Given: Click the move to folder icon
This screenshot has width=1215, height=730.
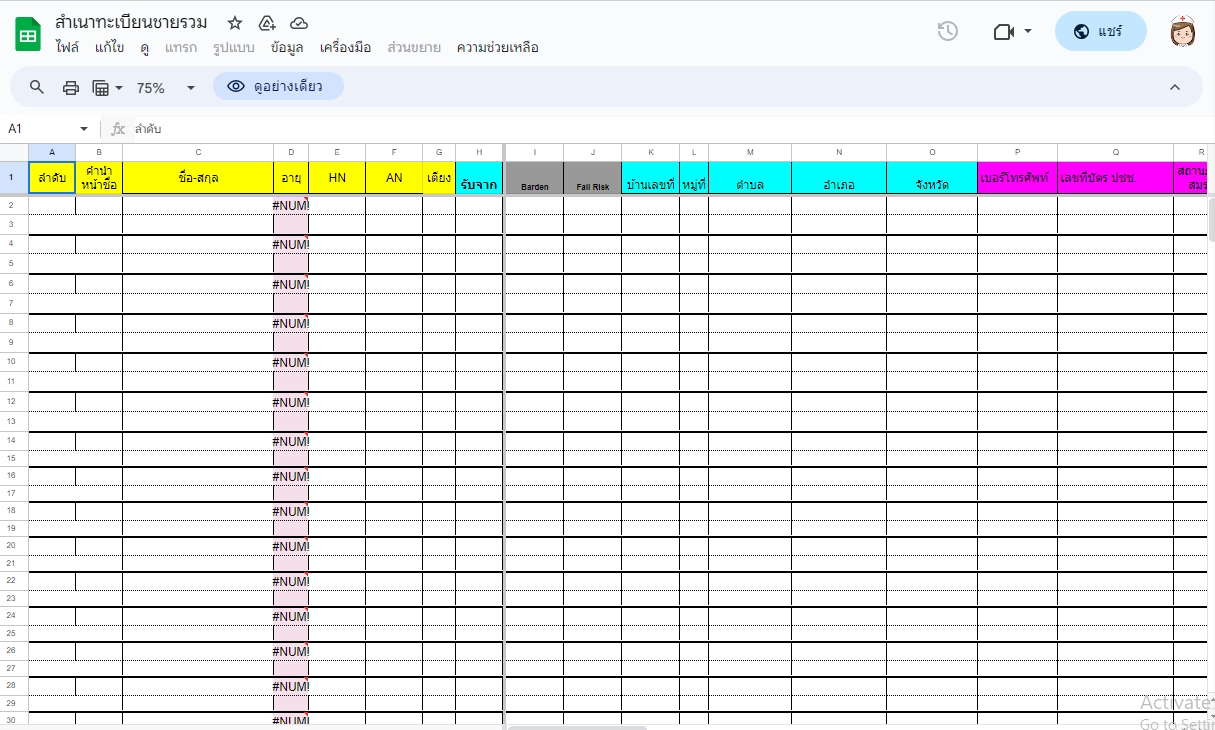Looking at the screenshot, I should coord(267,23).
